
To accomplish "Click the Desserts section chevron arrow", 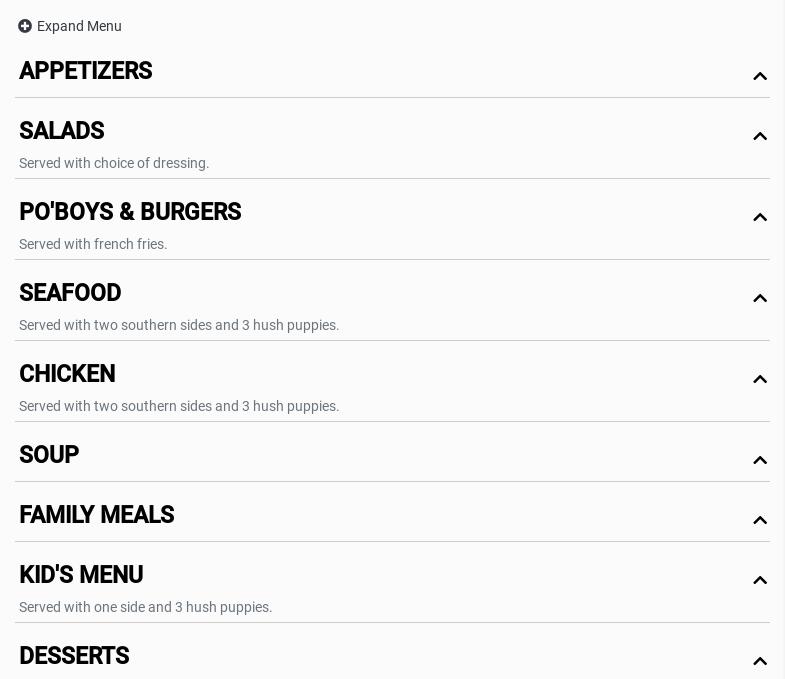I will (x=760, y=661).
